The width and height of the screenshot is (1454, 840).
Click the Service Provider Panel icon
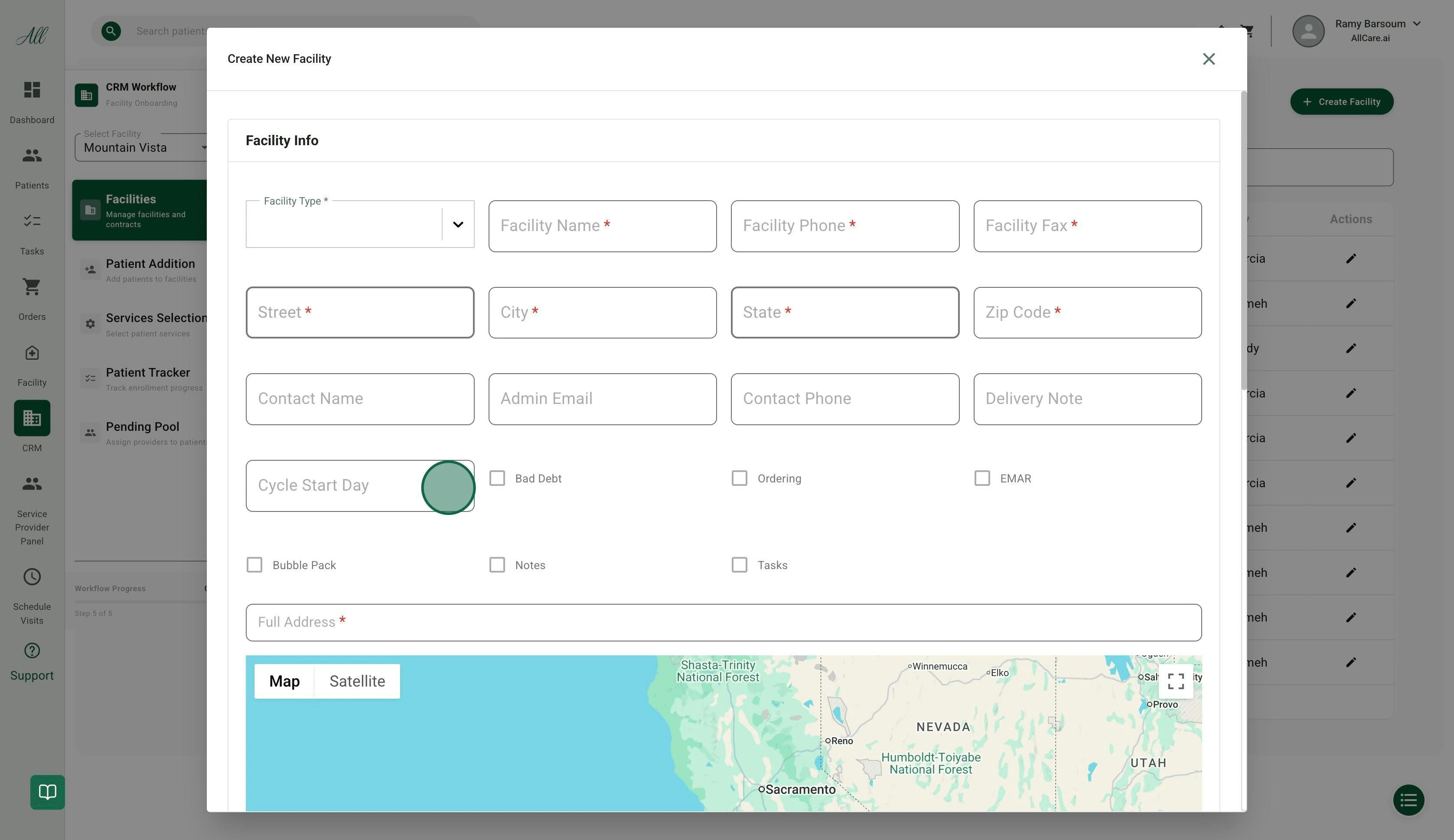pos(32,483)
